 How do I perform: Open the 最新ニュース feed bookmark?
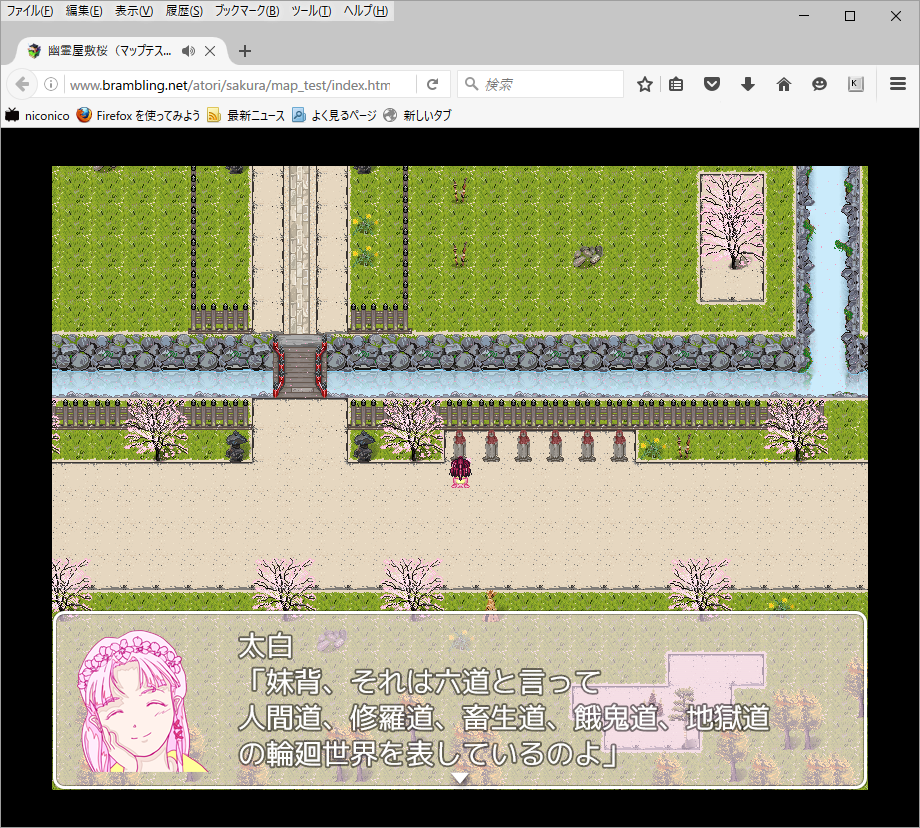246,116
